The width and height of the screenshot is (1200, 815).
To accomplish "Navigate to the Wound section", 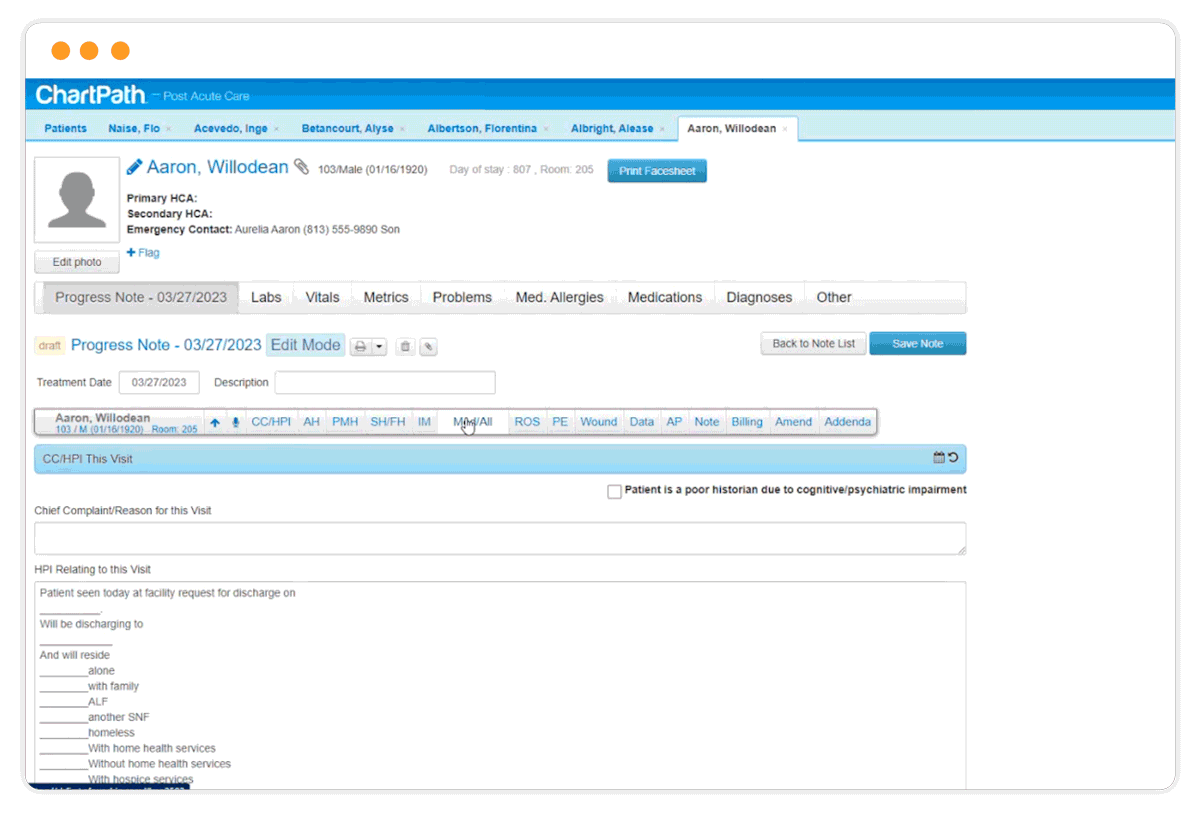I will point(598,421).
